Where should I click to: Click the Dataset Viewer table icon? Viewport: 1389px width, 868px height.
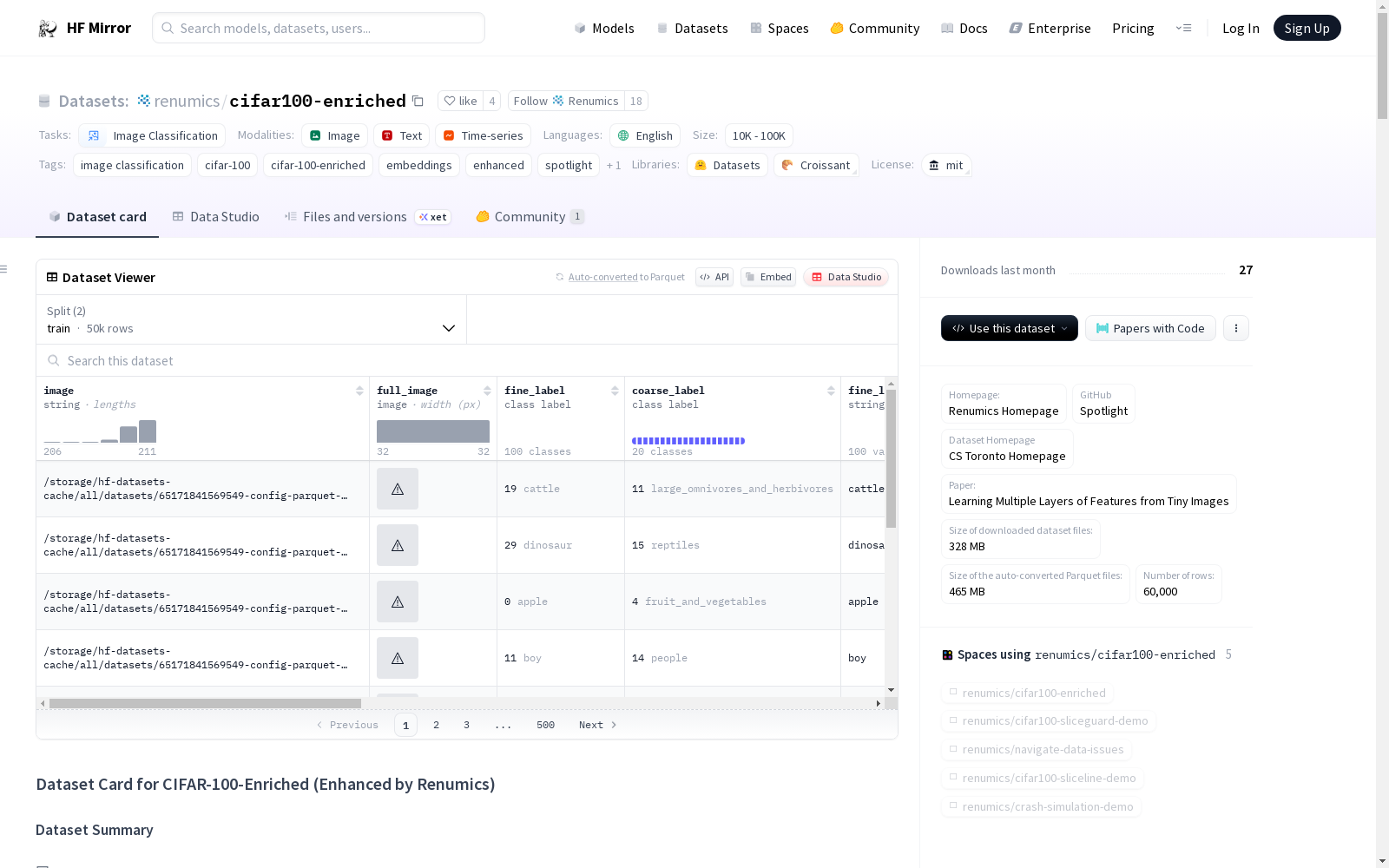click(52, 278)
